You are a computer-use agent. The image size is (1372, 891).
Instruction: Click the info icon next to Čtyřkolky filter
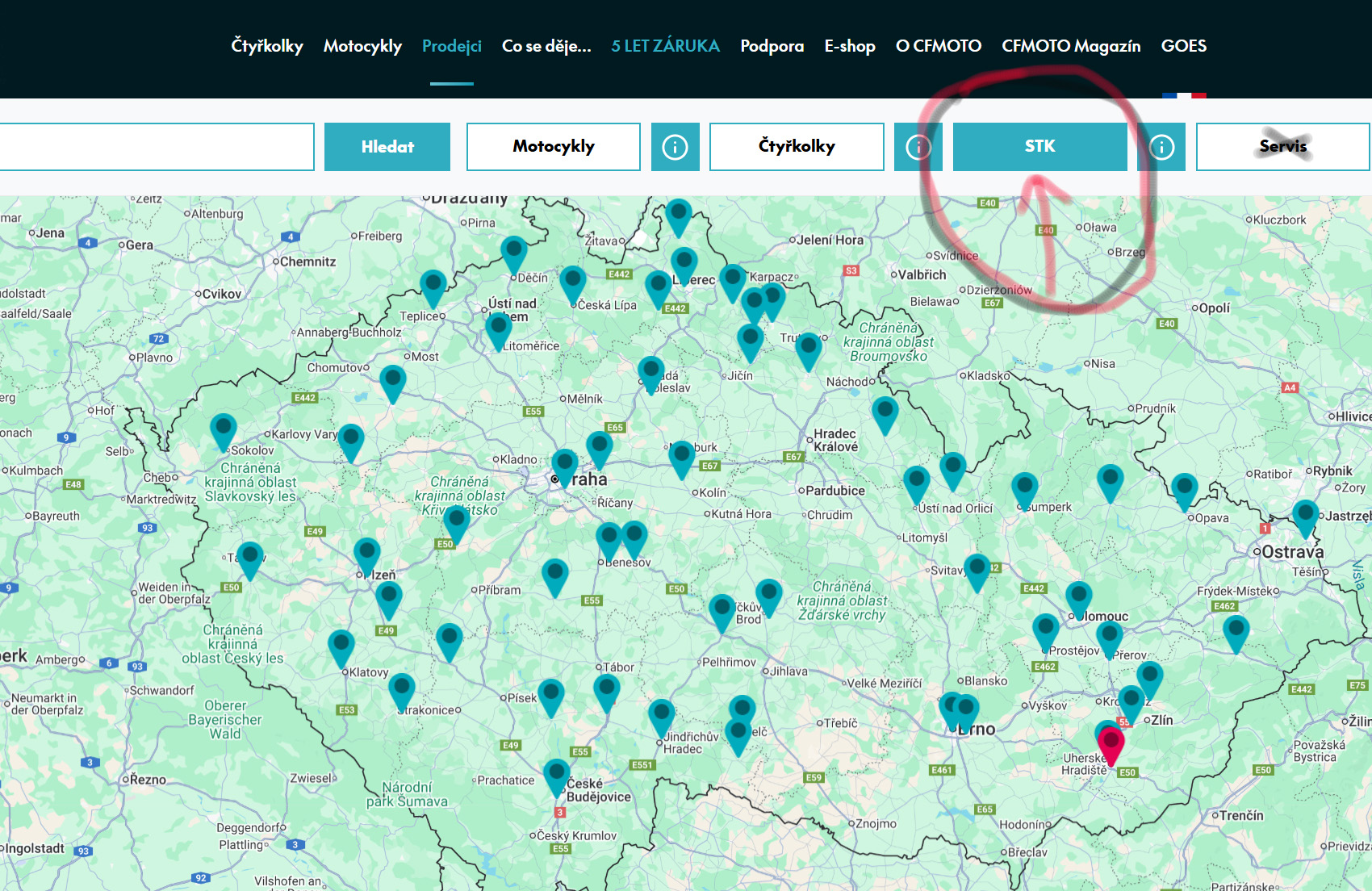click(x=918, y=147)
